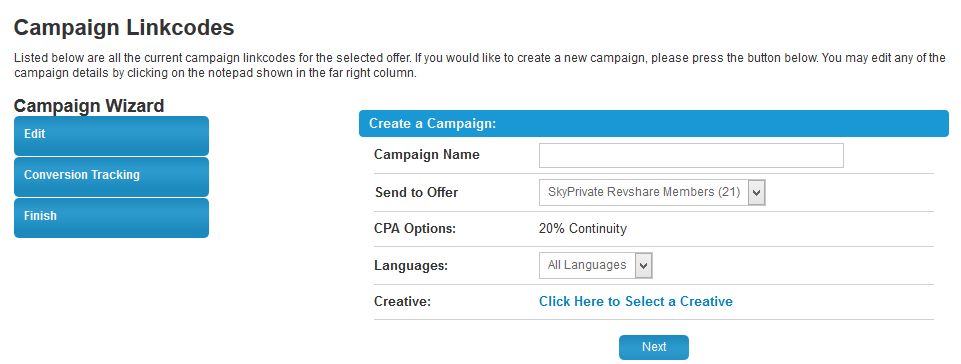Click the Campaign Name label
Image resolution: width=961 pixels, height=364 pixels.
click(x=427, y=155)
